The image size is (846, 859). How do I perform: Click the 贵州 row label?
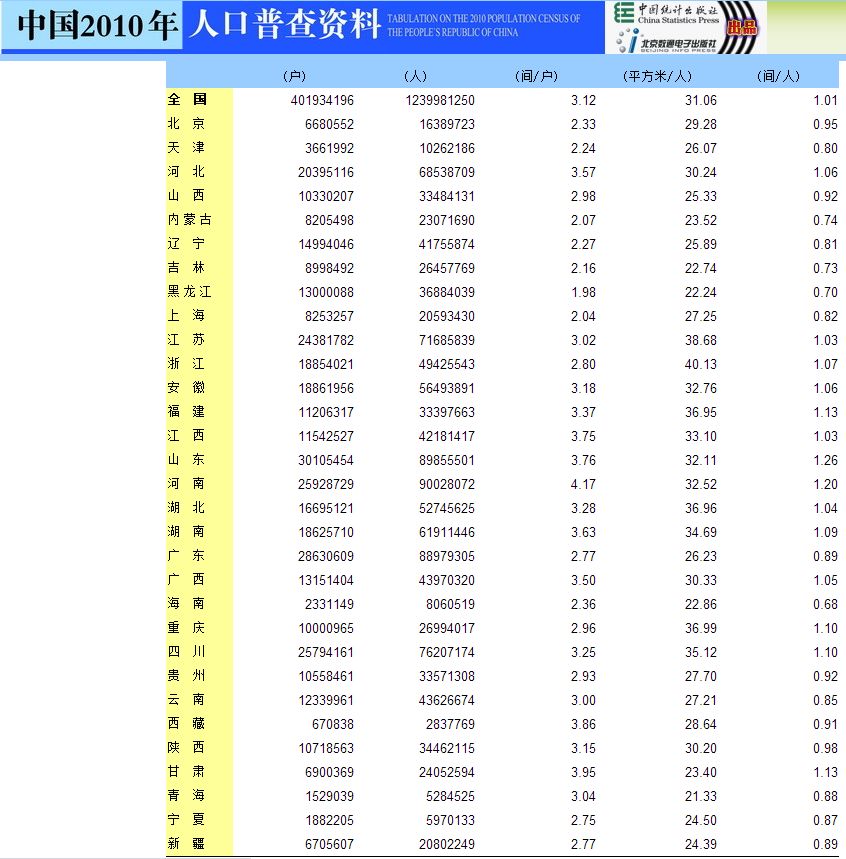point(186,675)
